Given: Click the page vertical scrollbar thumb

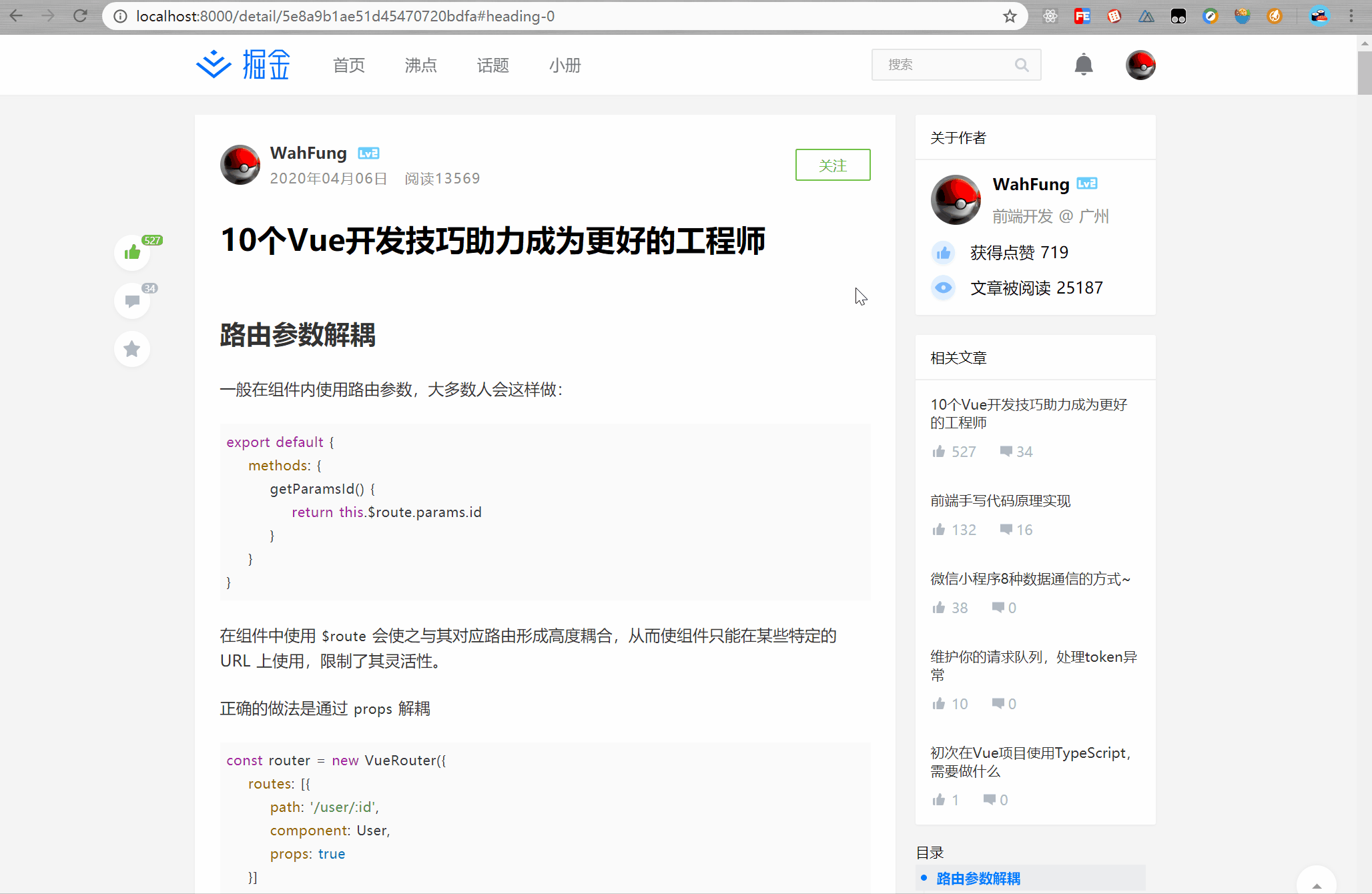Looking at the screenshot, I should [1364, 72].
